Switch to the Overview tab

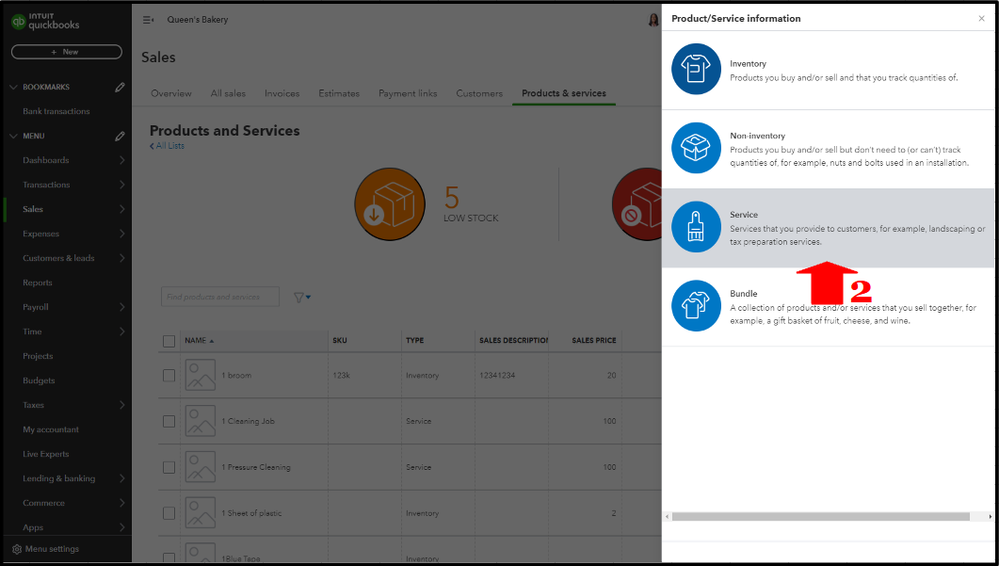point(171,93)
